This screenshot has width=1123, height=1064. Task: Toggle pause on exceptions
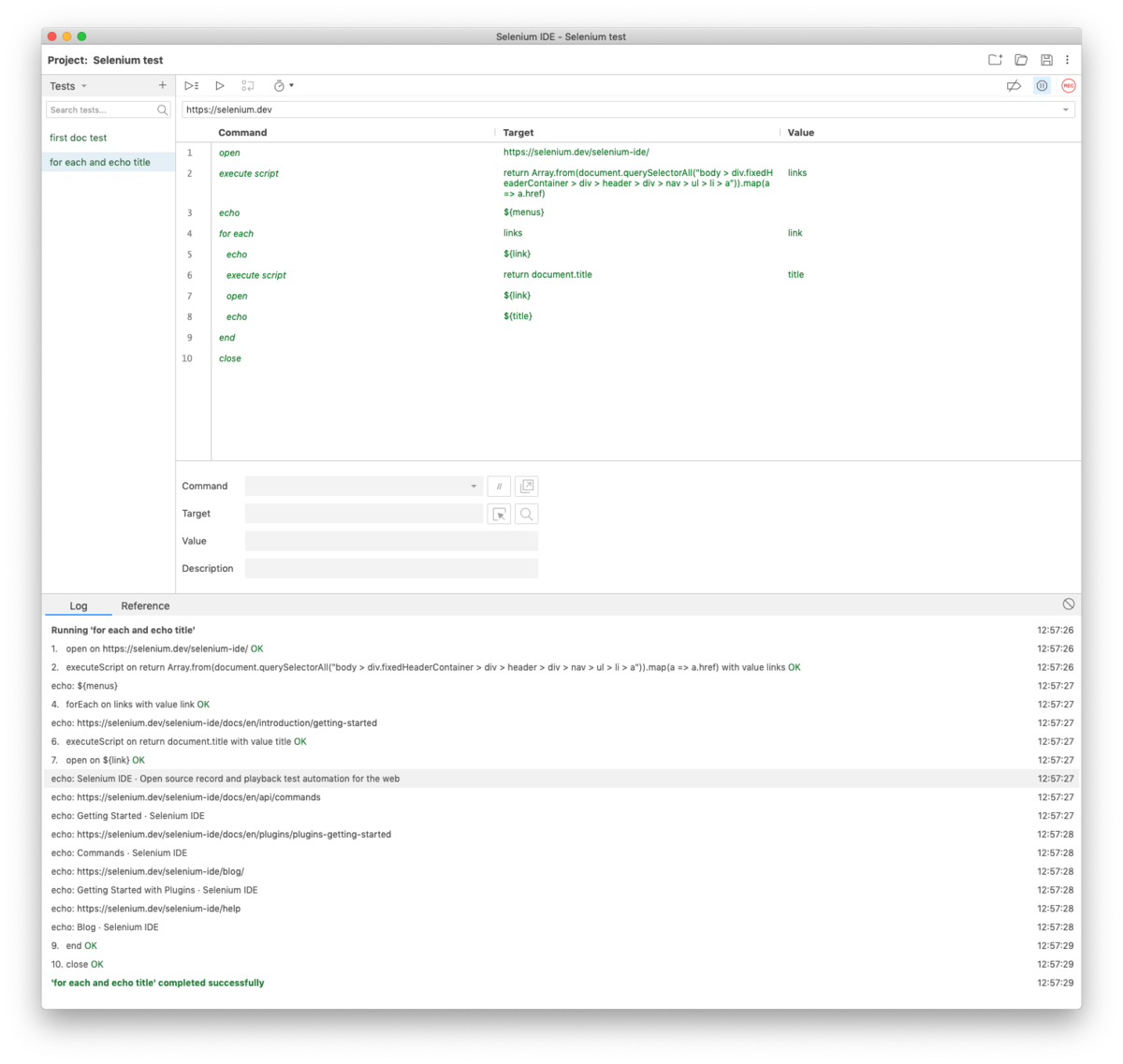click(1042, 85)
